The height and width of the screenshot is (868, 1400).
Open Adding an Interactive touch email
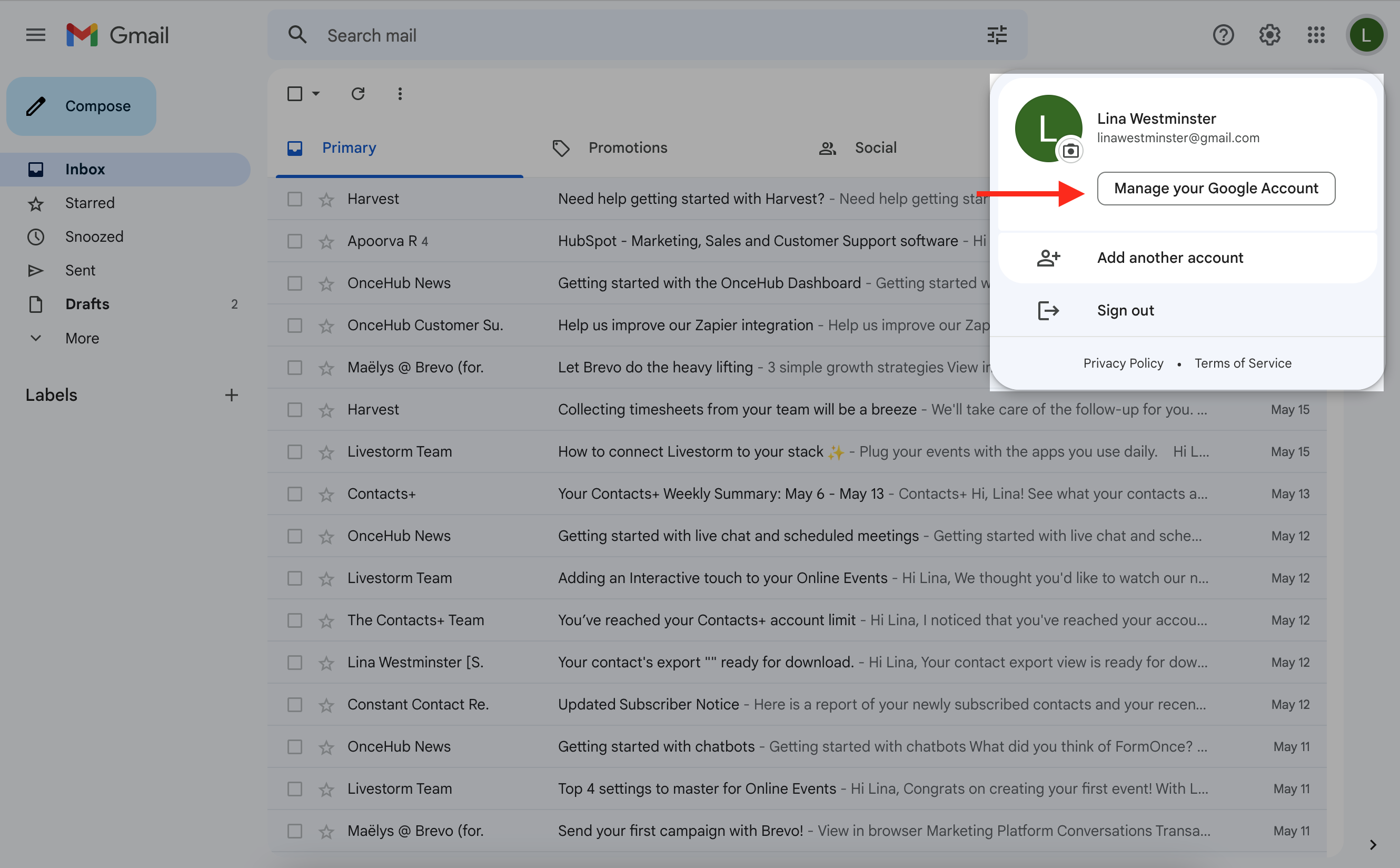(797, 578)
